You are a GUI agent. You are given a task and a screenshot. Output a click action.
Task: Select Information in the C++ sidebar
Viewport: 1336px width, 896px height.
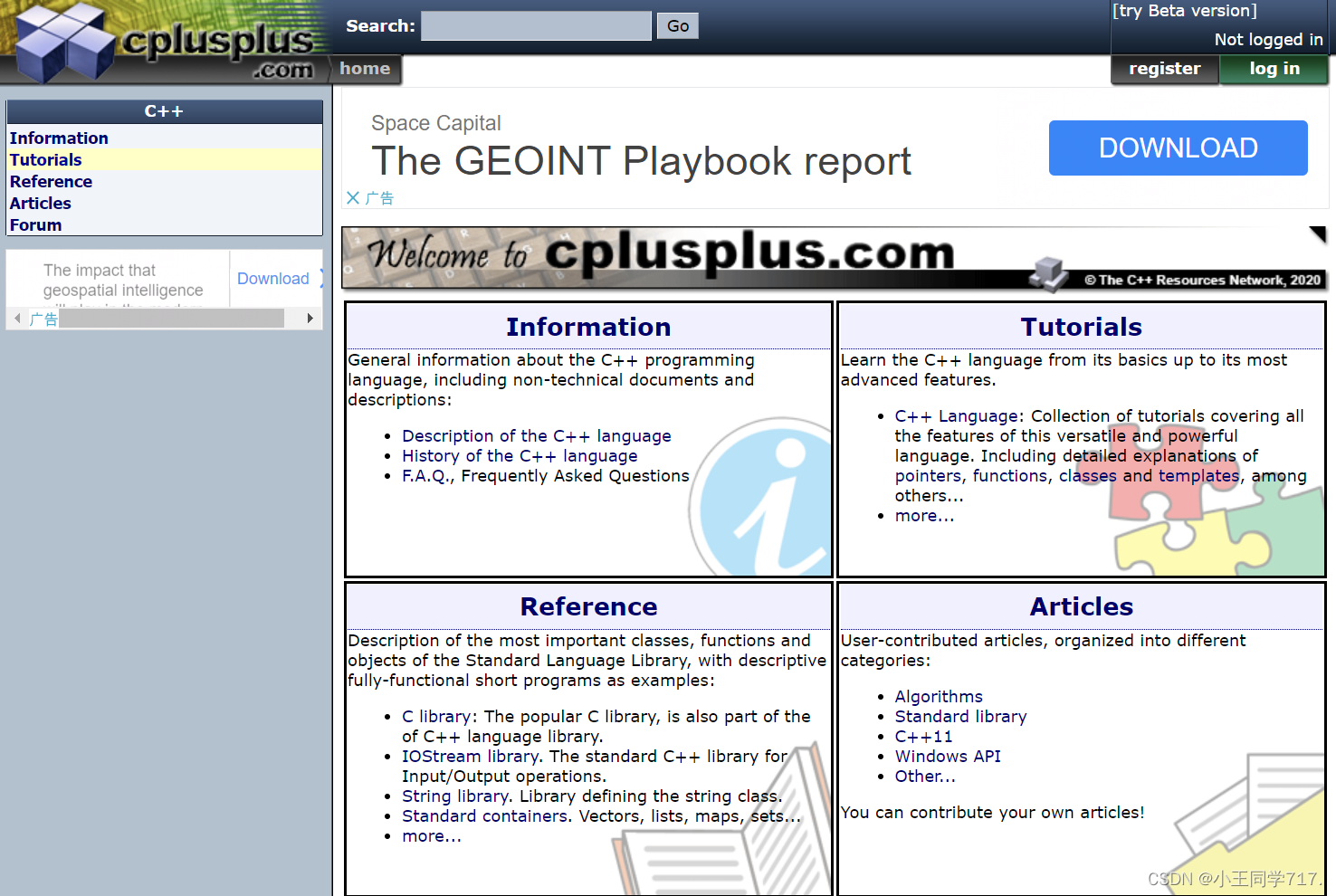pos(164,138)
